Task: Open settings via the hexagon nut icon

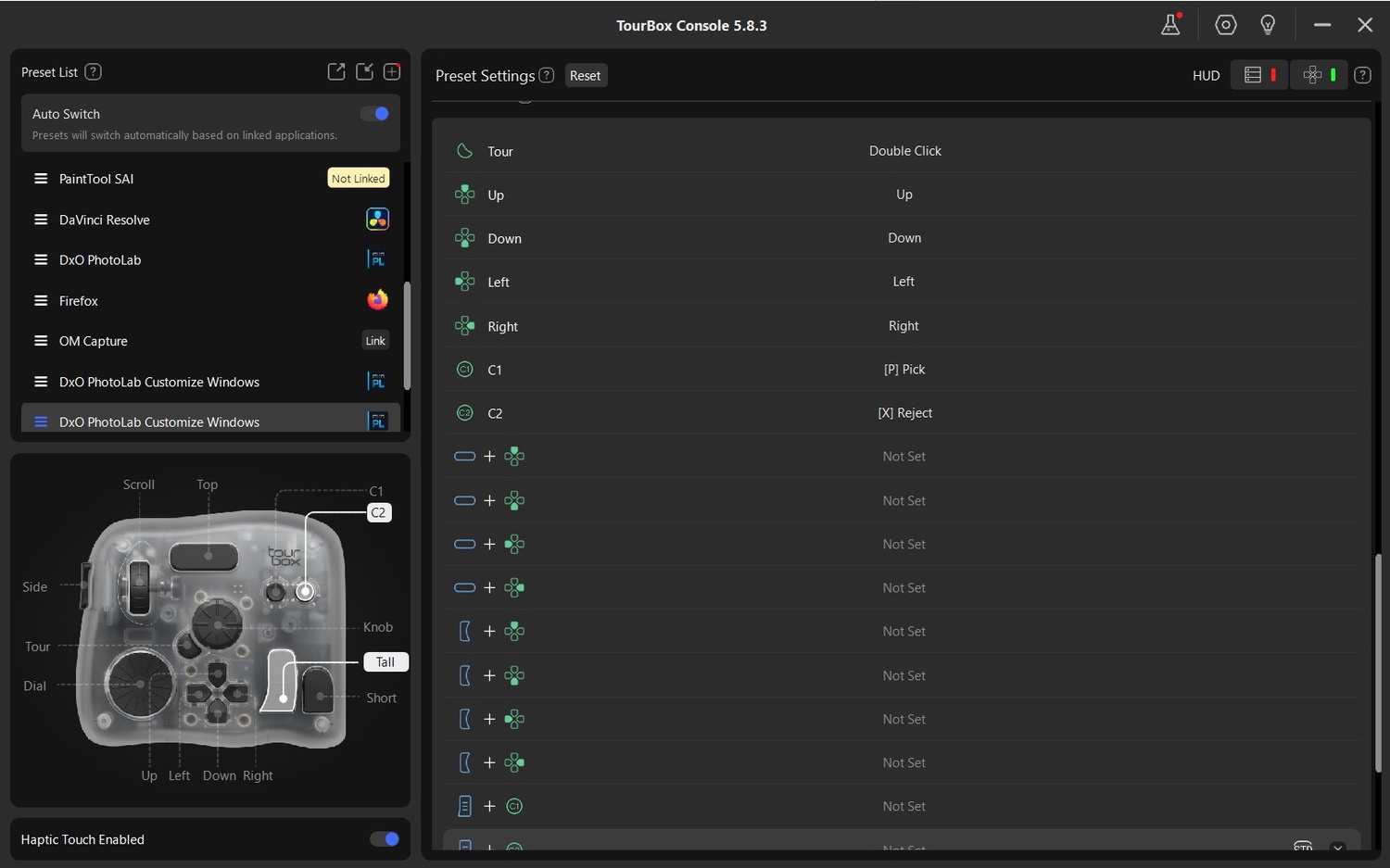Action: click(x=1225, y=25)
